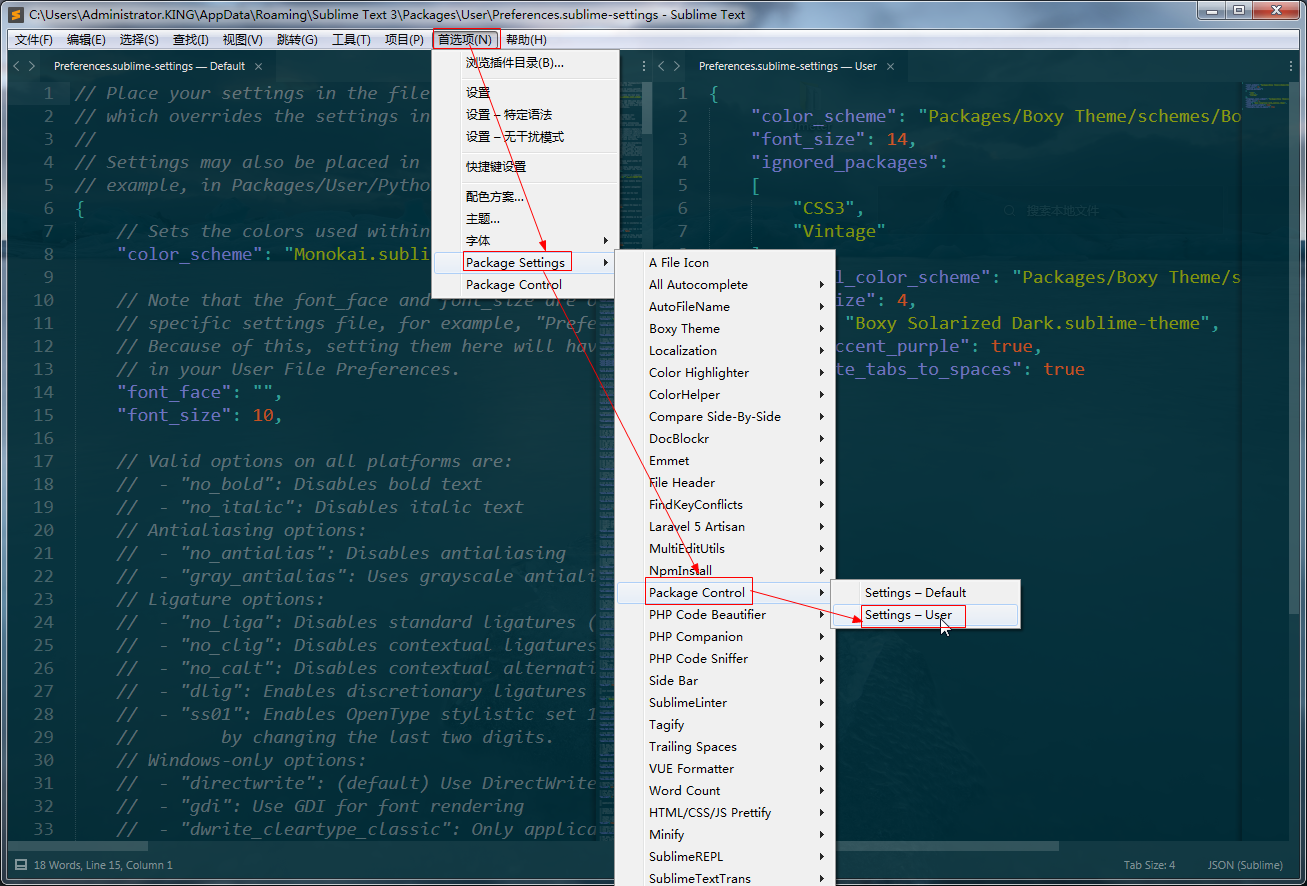The image size is (1307, 886).
Task: Open Compare Side-By-Side package settings
Action: pyautogui.click(x=723, y=416)
